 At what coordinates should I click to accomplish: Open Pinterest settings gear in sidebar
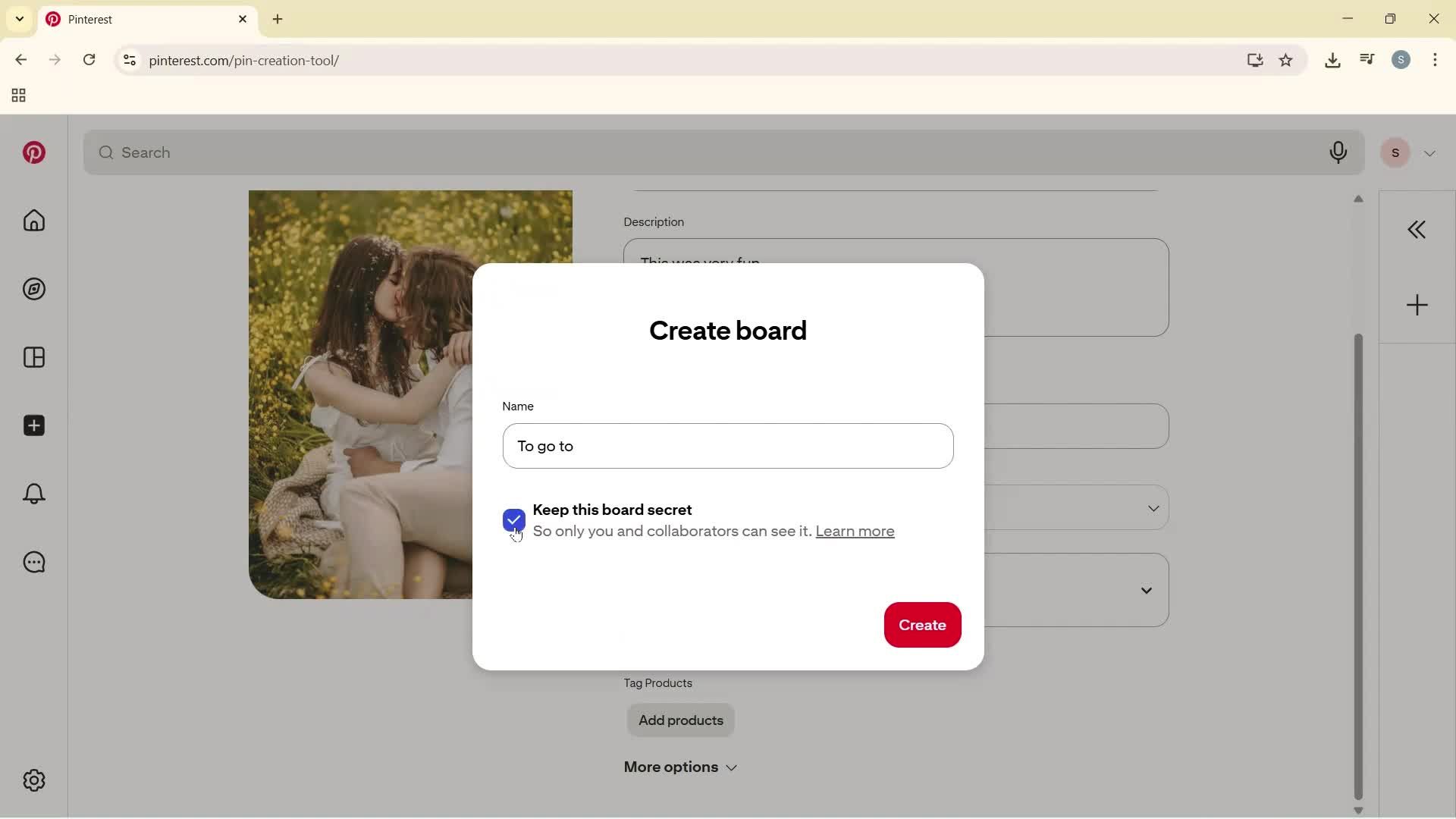point(33,780)
